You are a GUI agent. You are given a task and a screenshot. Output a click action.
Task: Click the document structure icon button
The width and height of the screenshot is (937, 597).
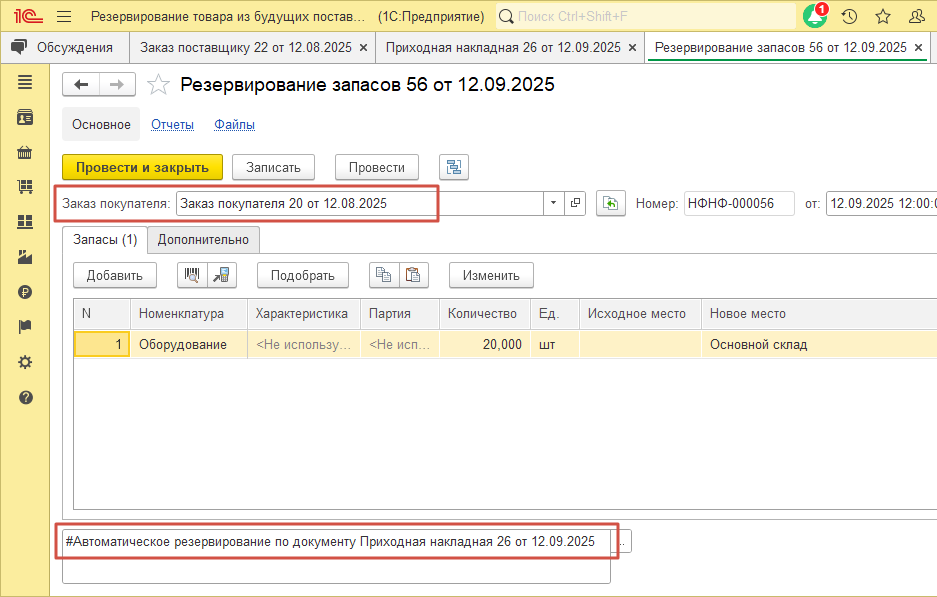pos(454,167)
